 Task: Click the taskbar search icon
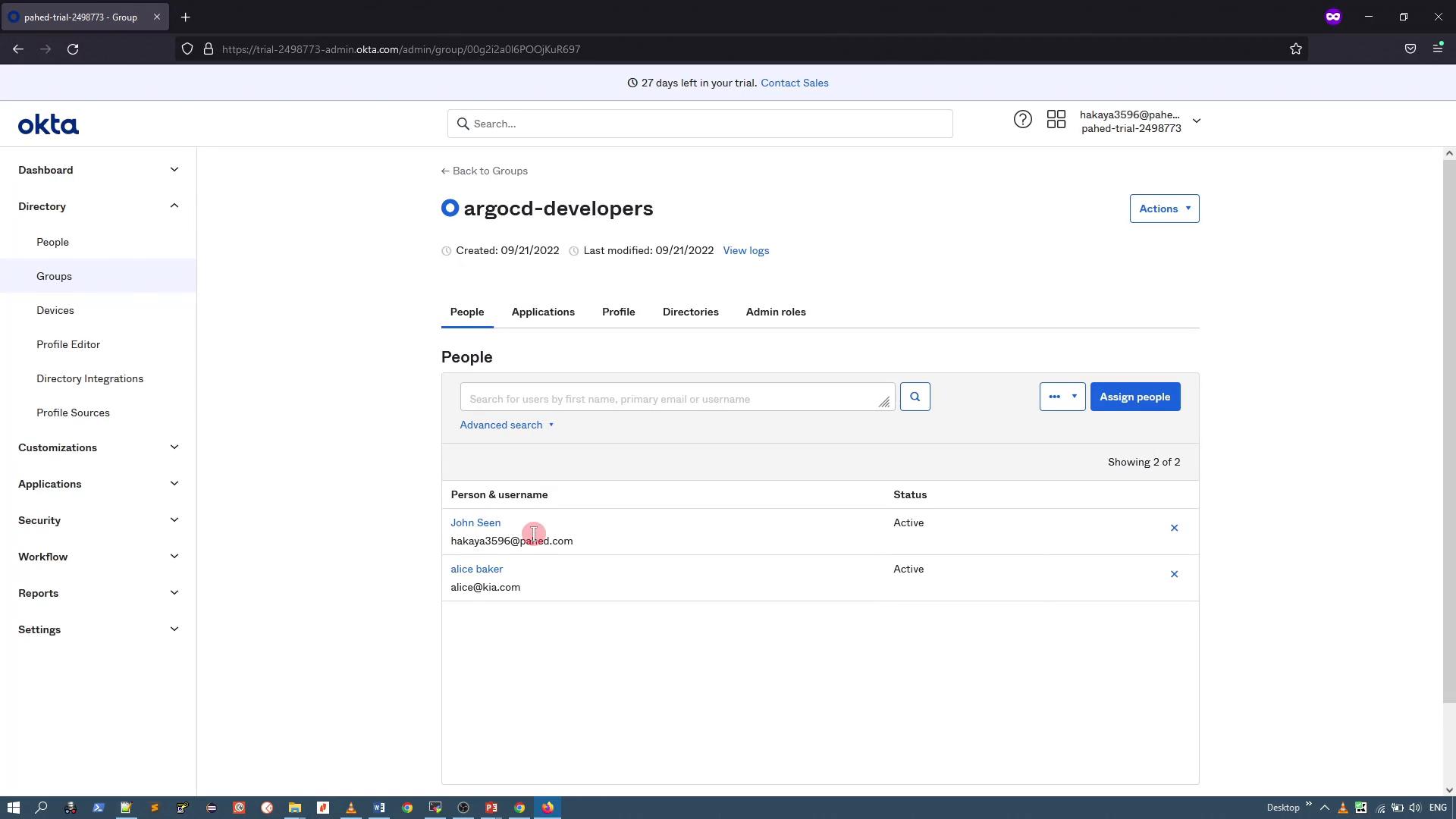pyautogui.click(x=42, y=808)
